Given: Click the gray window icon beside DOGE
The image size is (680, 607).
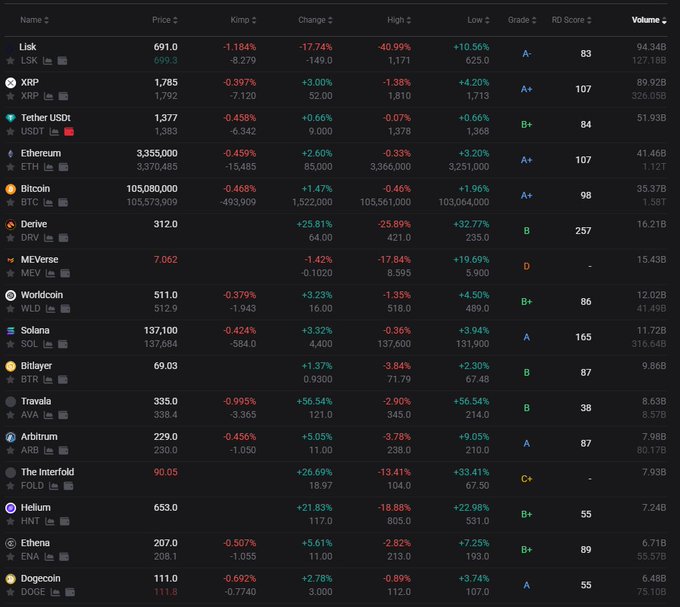Looking at the screenshot, I should pos(70,592).
